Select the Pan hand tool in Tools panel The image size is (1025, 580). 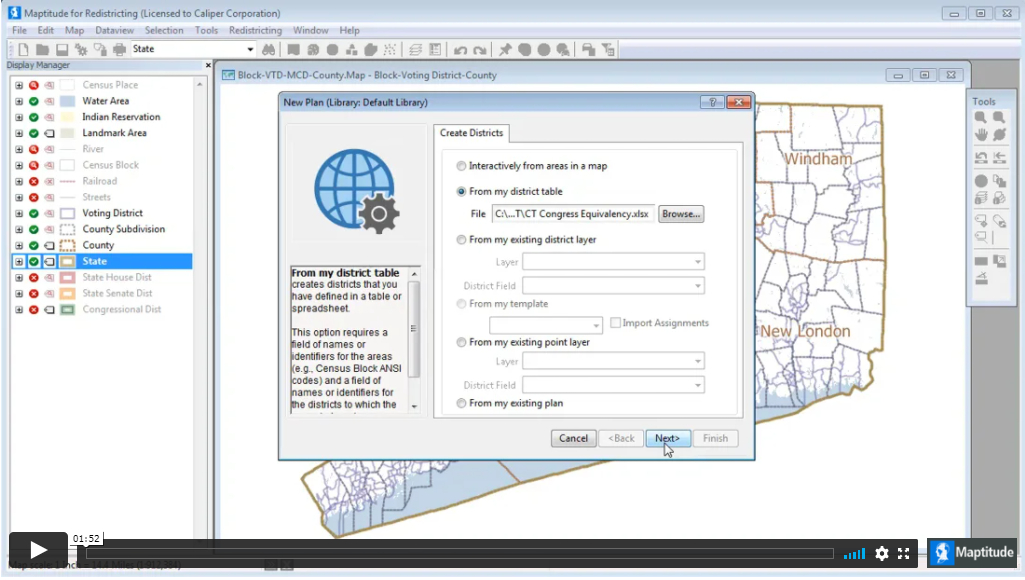981,134
